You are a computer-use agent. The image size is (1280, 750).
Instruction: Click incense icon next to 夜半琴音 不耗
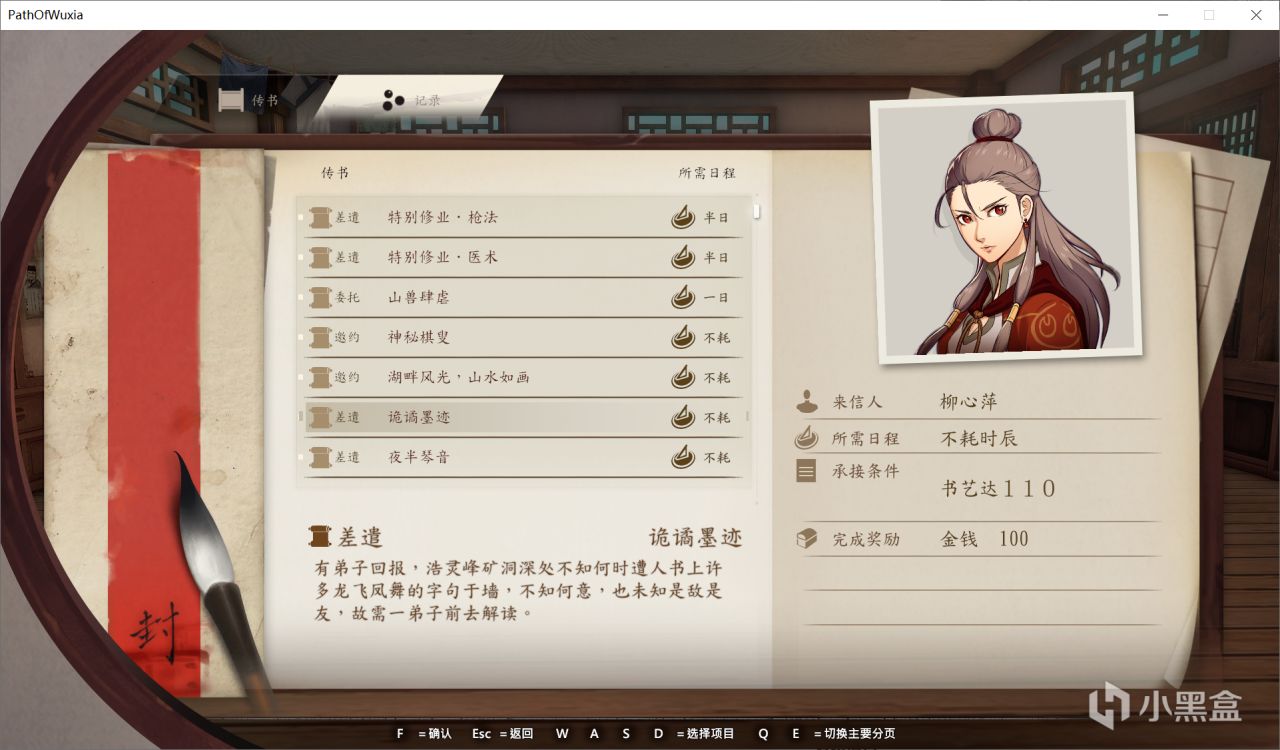coord(683,457)
